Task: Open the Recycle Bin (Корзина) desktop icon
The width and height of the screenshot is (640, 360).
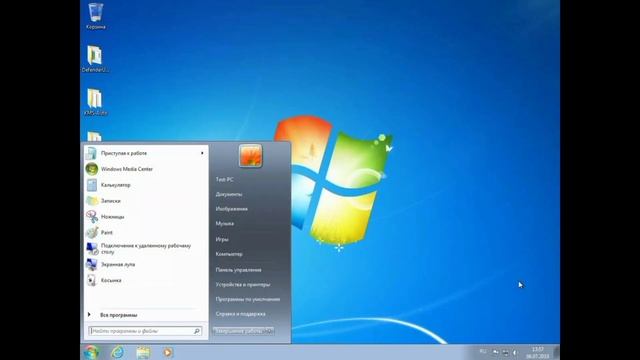Action: point(96,16)
